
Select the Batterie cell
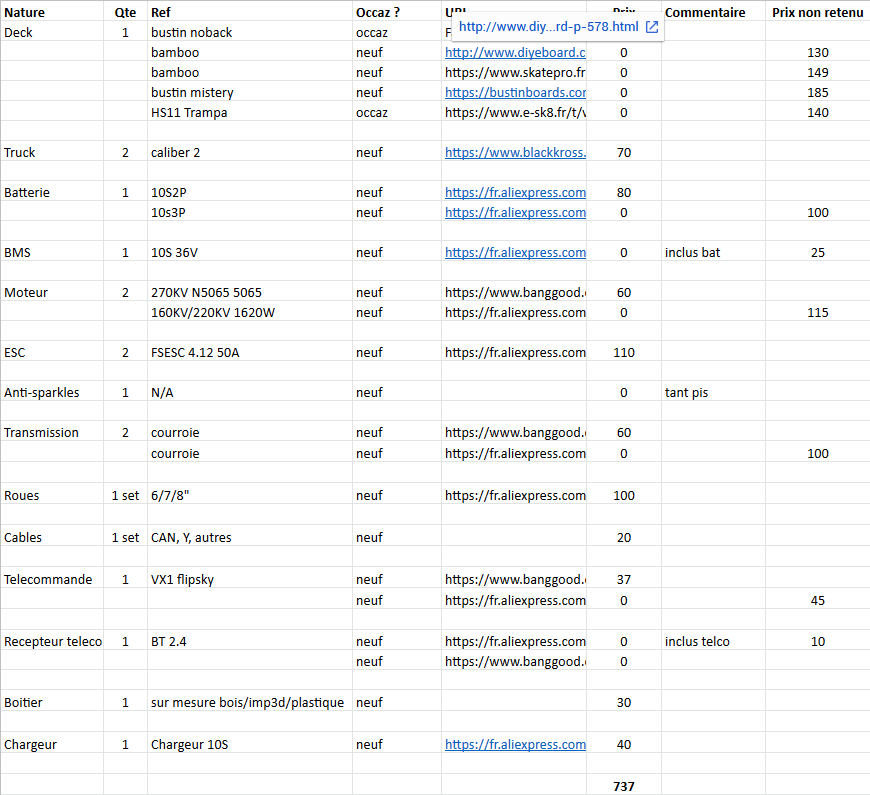(x=52, y=193)
